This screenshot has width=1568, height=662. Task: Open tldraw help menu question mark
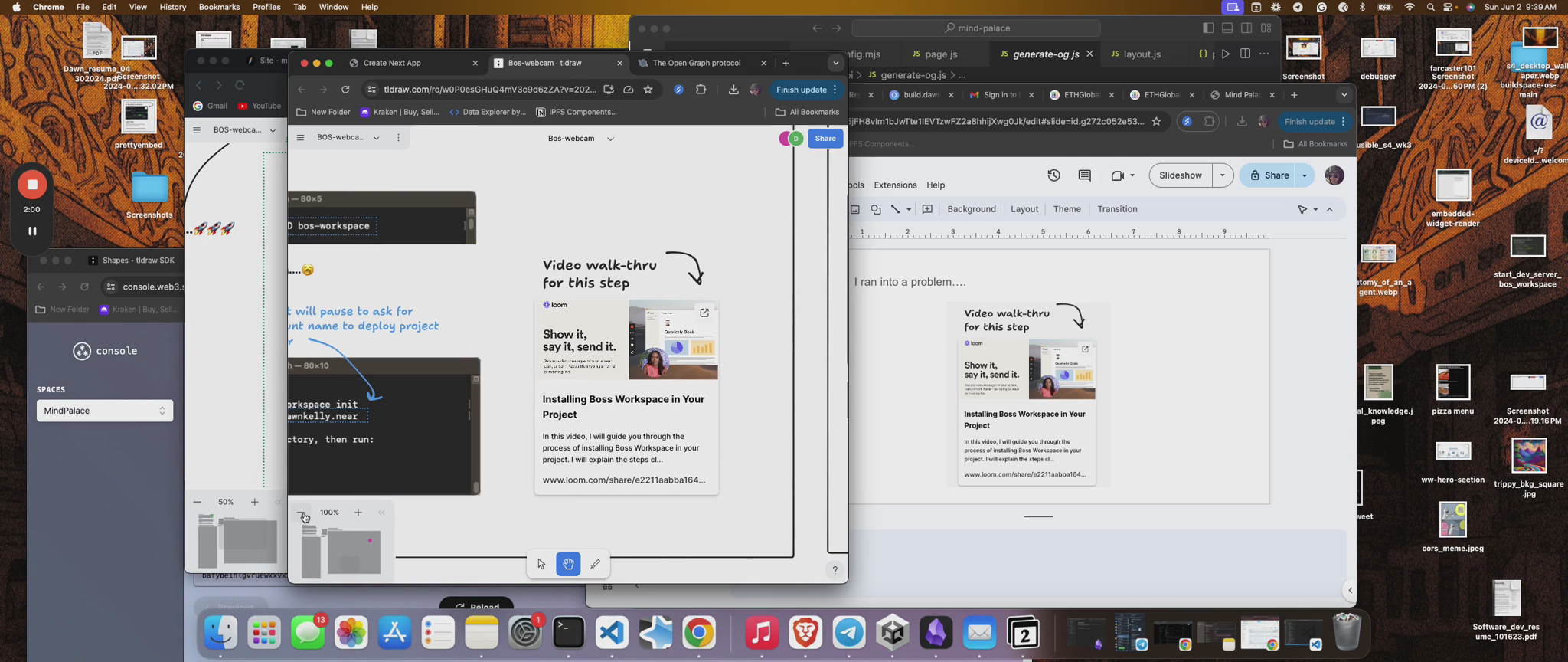coord(835,570)
